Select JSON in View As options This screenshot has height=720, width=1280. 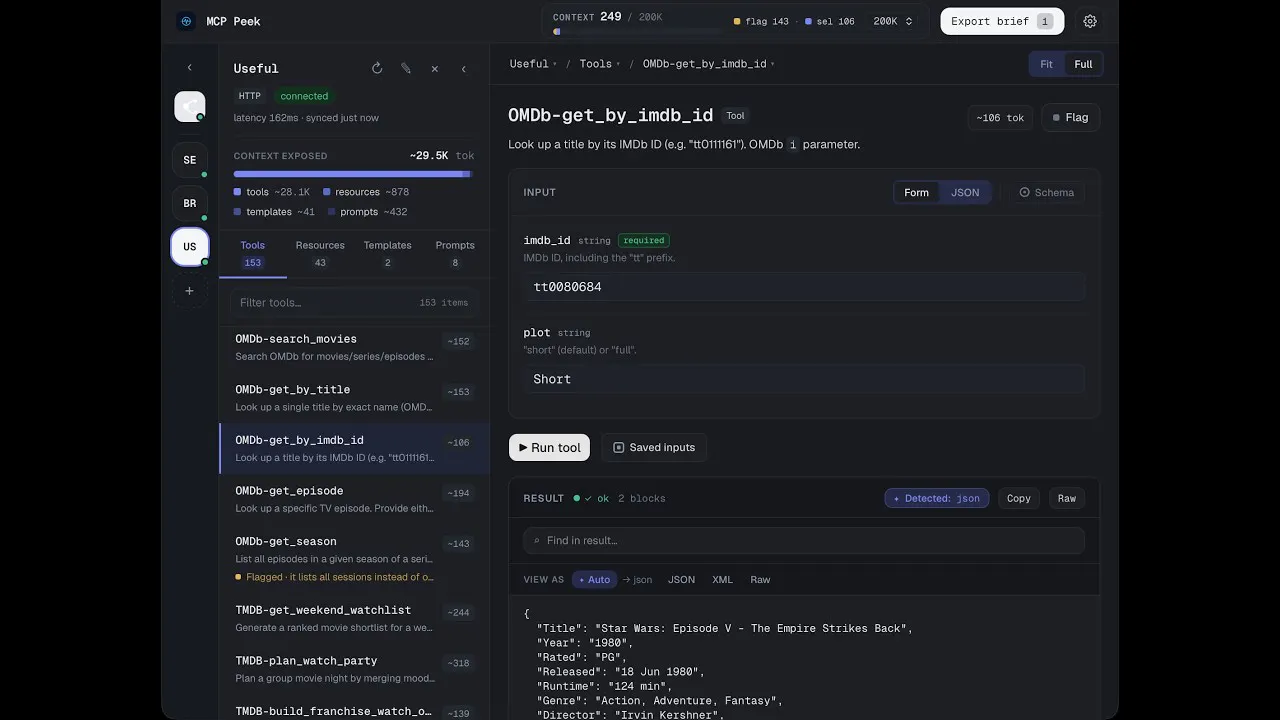click(x=681, y=580)
